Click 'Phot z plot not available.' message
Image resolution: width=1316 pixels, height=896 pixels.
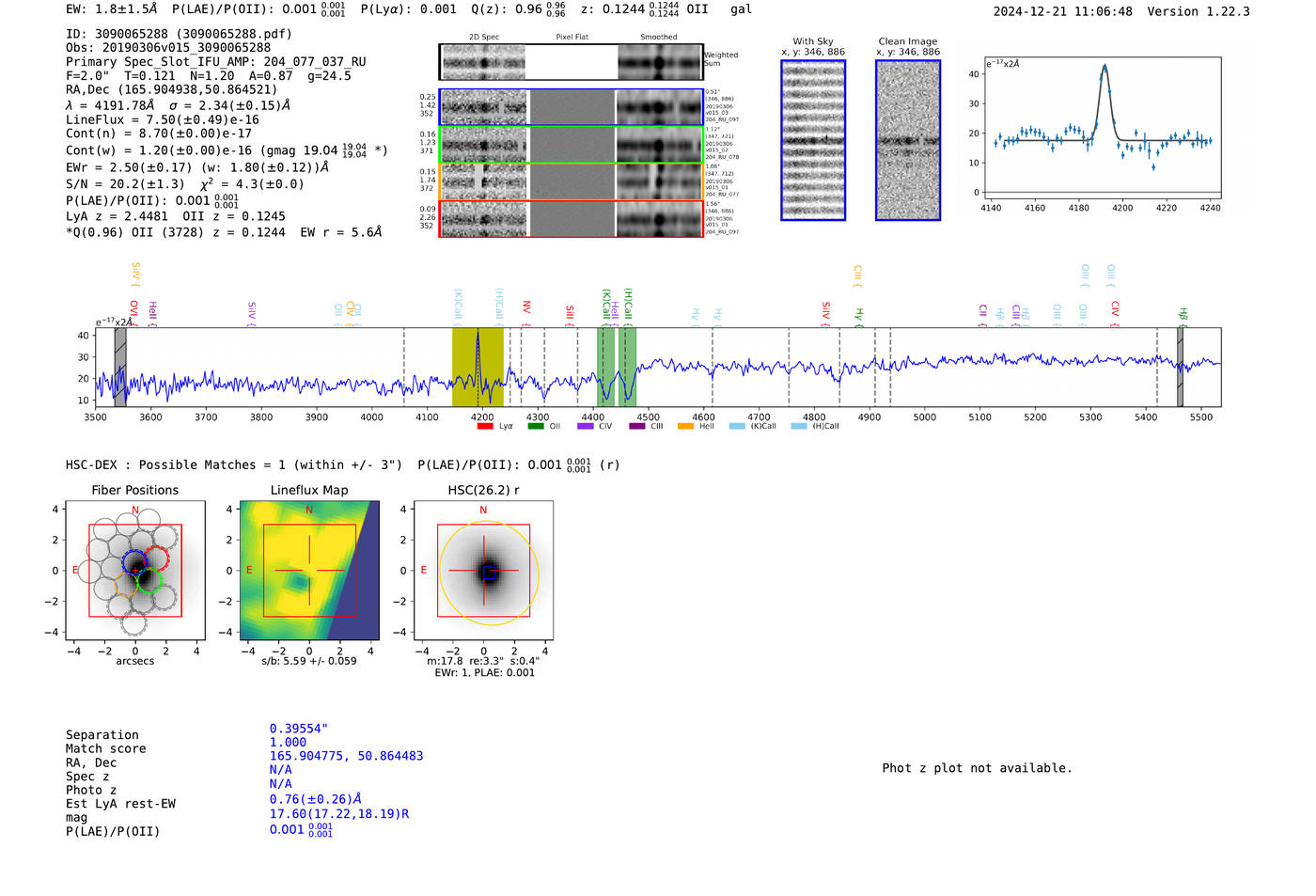977,768
